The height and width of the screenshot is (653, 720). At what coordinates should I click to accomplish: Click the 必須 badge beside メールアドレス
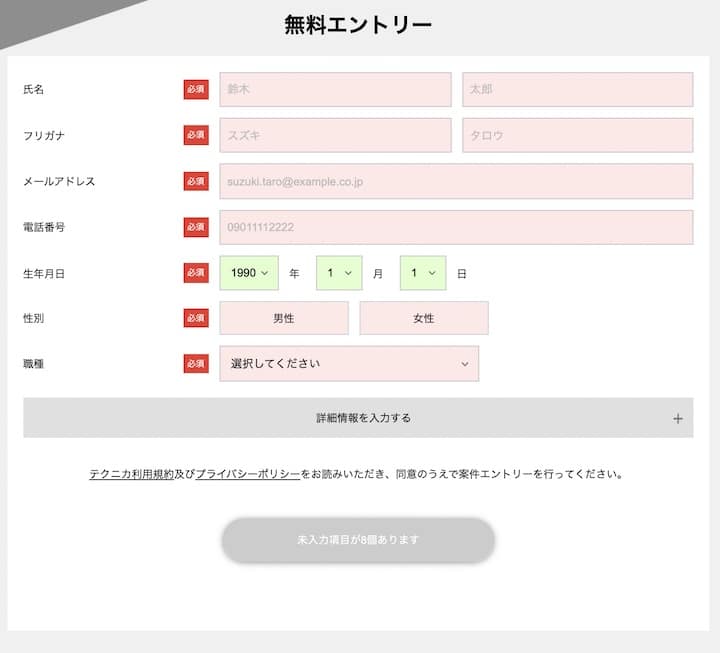pyautogui.click(x=196, y=181)
